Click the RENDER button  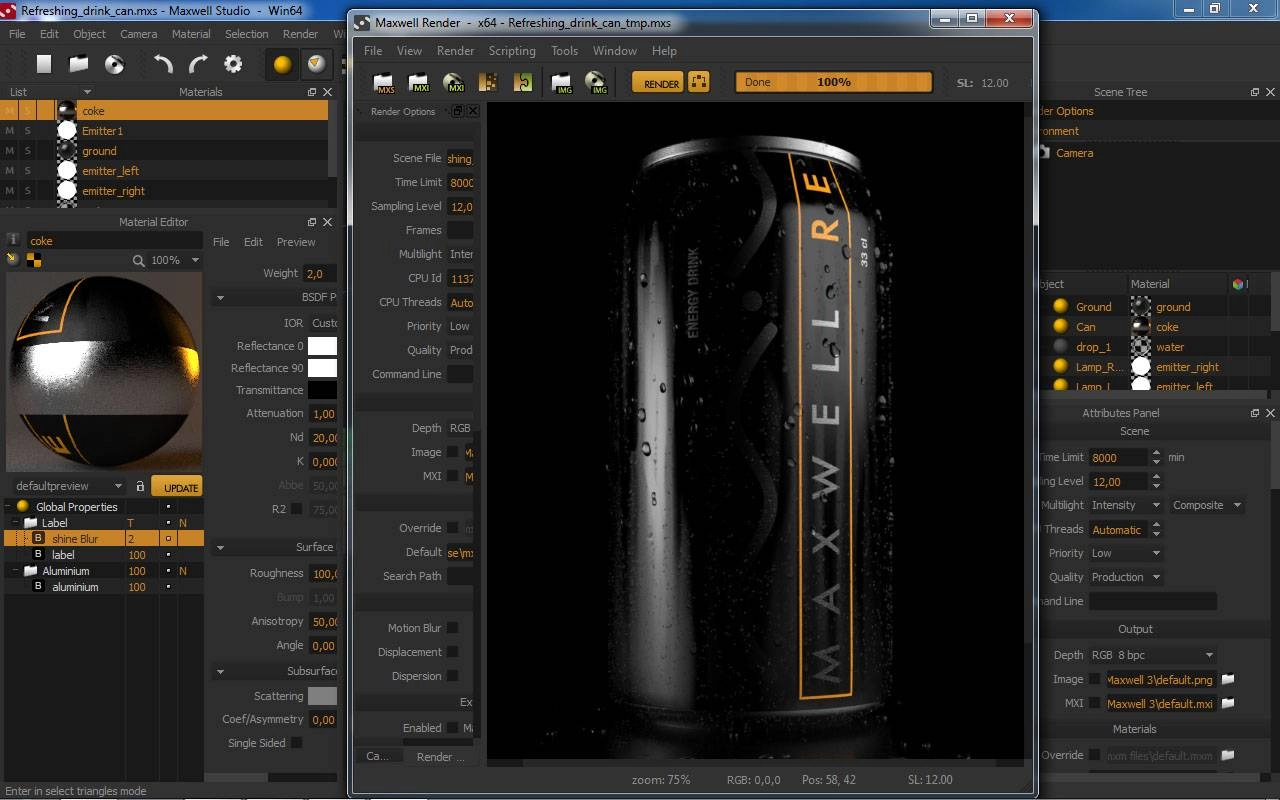[658, 83]
